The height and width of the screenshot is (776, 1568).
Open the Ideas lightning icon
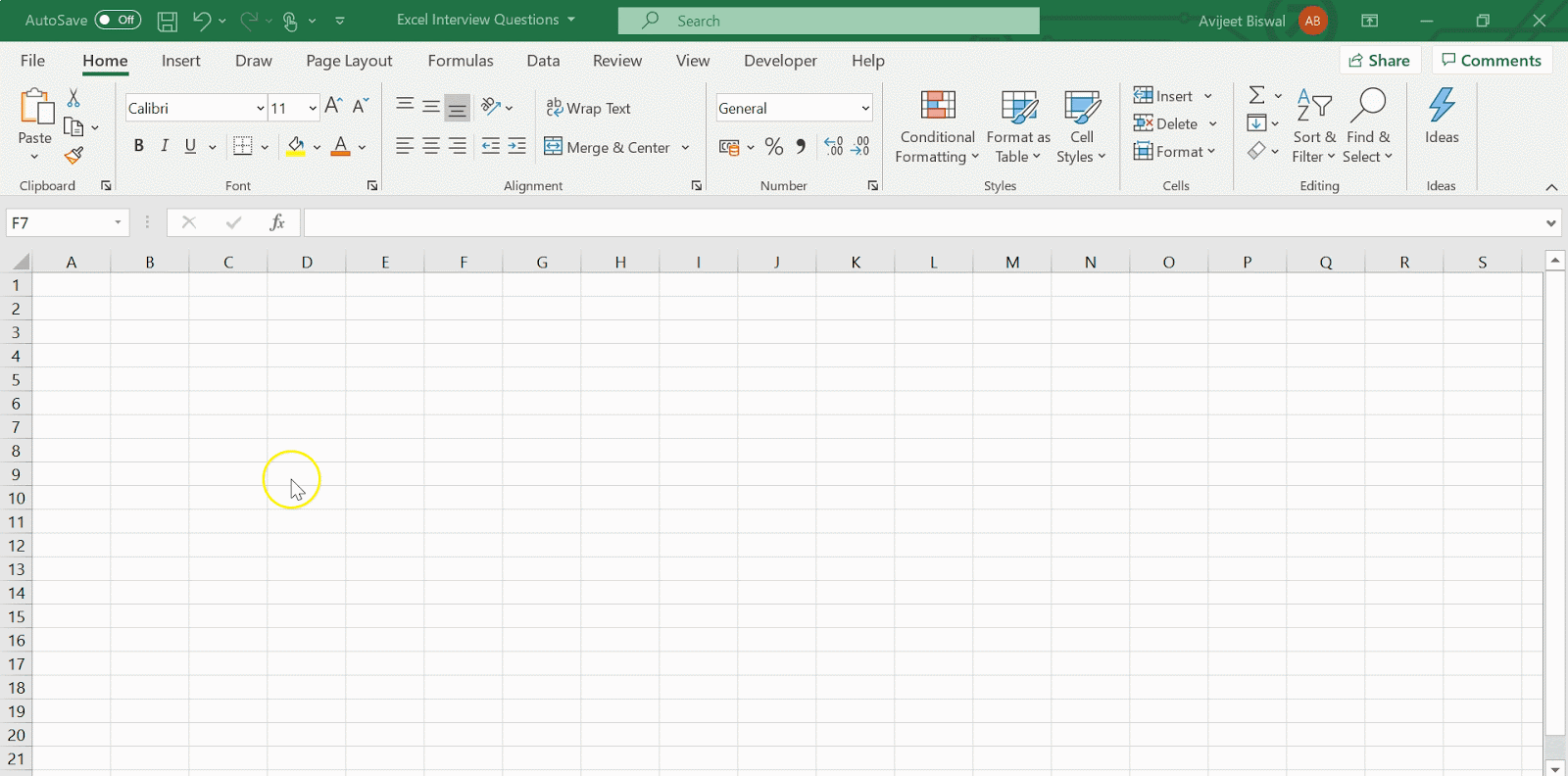click(x=1442, y=106)
